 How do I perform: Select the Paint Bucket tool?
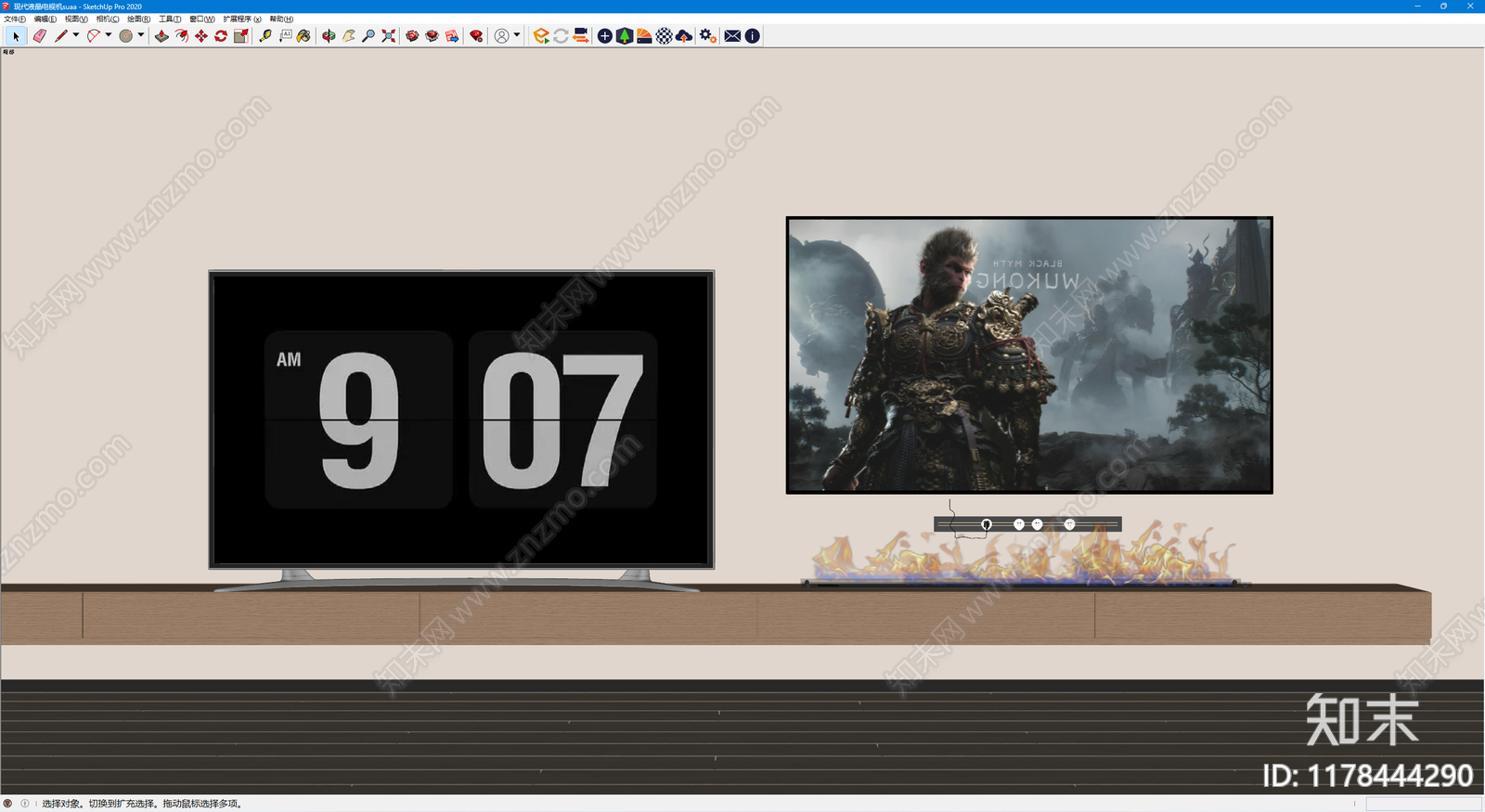click(x=303, y=36)
